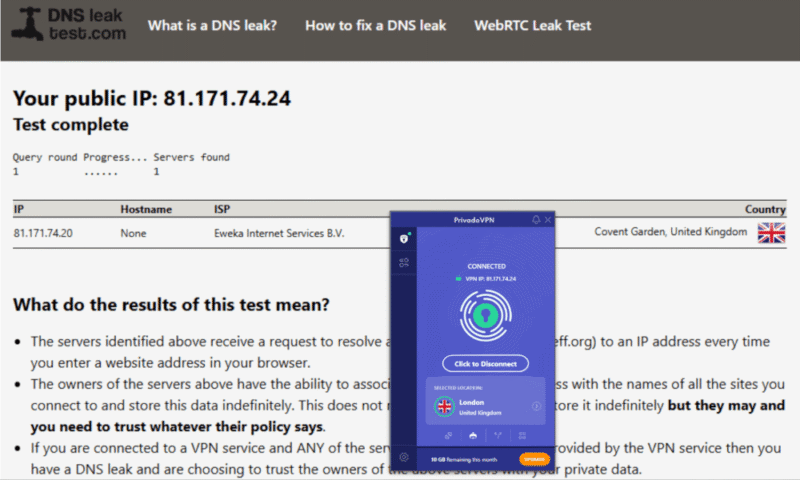Select the shield home icon in PrivadoVPN sidebar

coord(404,238)
